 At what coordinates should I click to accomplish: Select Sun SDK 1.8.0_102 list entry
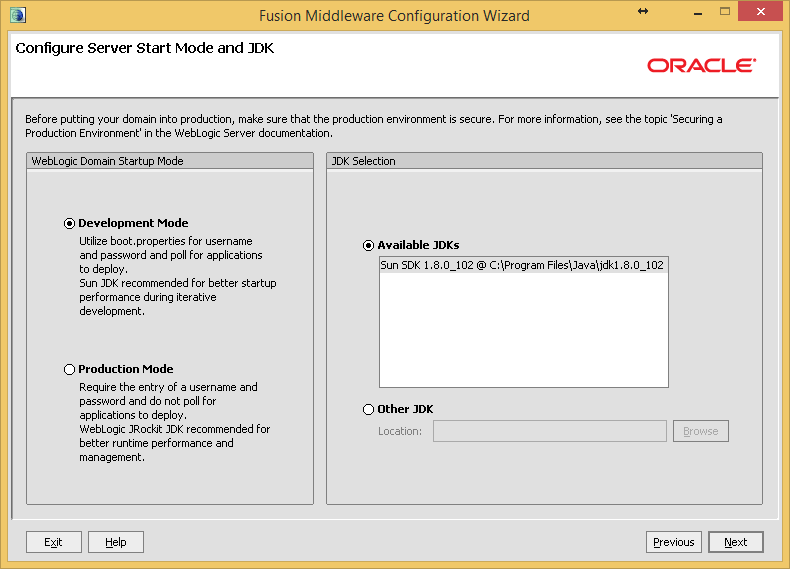click(x=523, y=265)
